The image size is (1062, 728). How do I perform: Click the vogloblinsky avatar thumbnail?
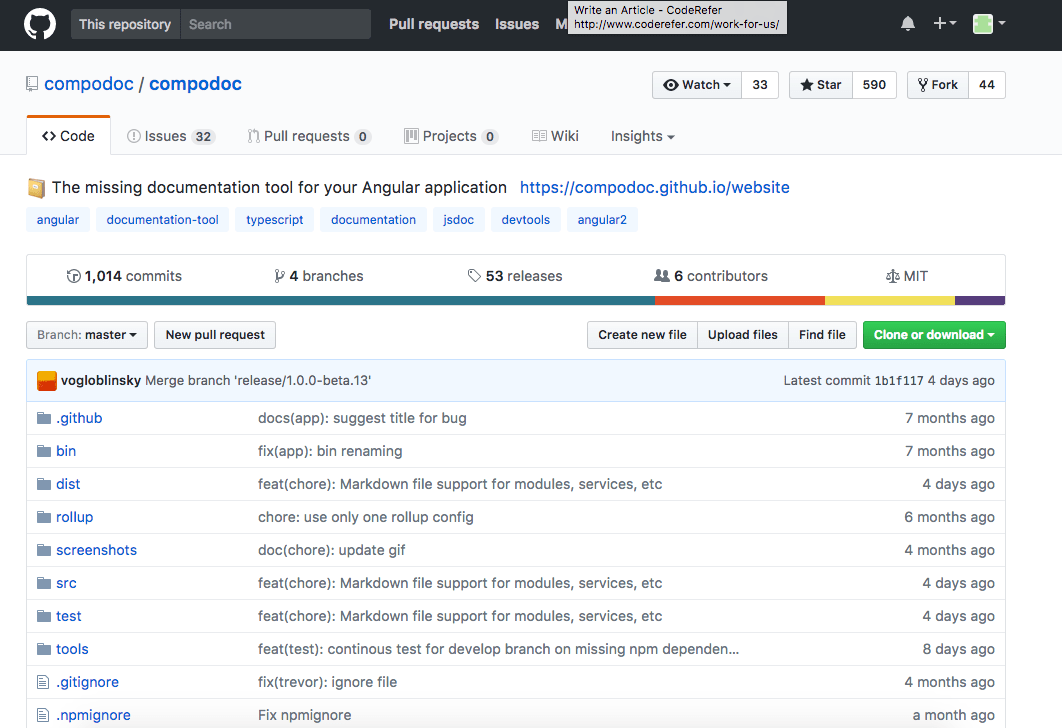47,381
